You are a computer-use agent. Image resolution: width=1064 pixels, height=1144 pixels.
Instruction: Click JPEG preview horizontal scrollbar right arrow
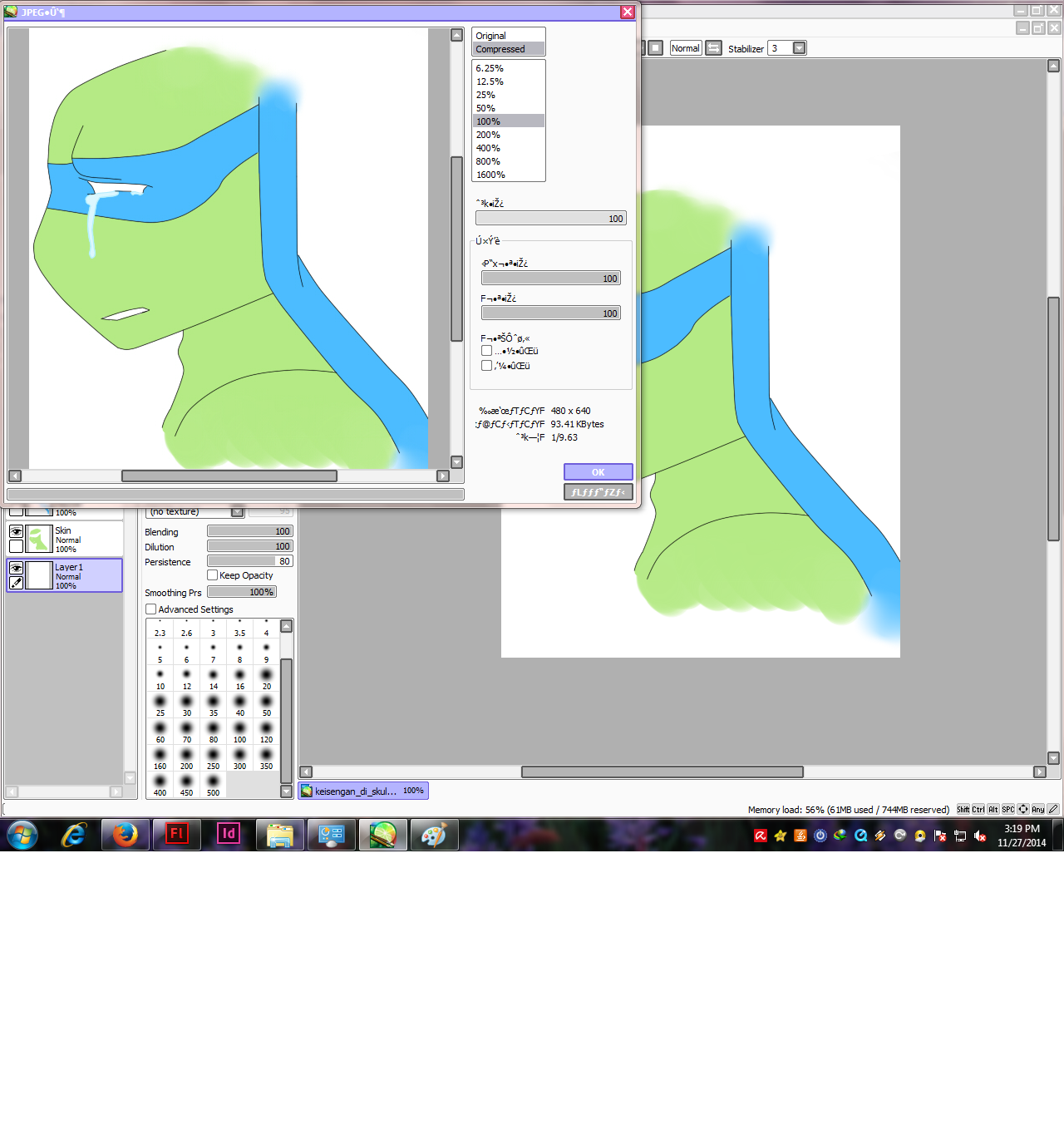click(x=443, y=476)
